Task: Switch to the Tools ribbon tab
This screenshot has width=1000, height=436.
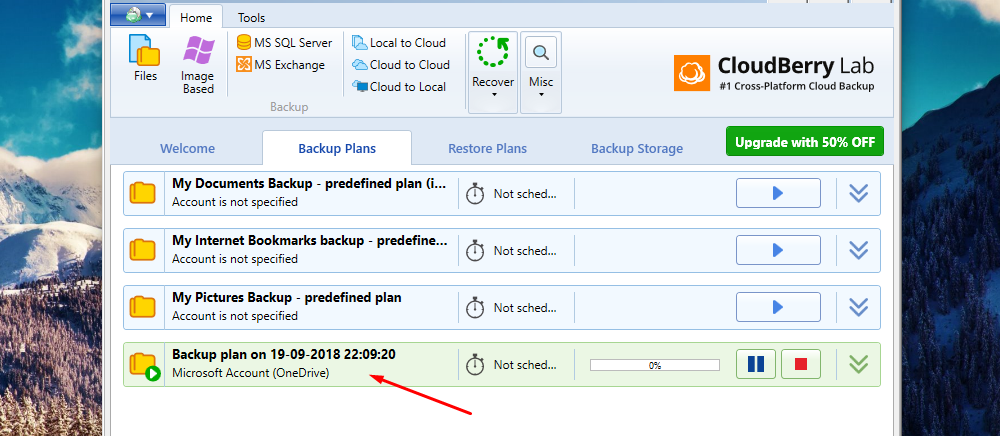Action: click(x=251, y=18)
